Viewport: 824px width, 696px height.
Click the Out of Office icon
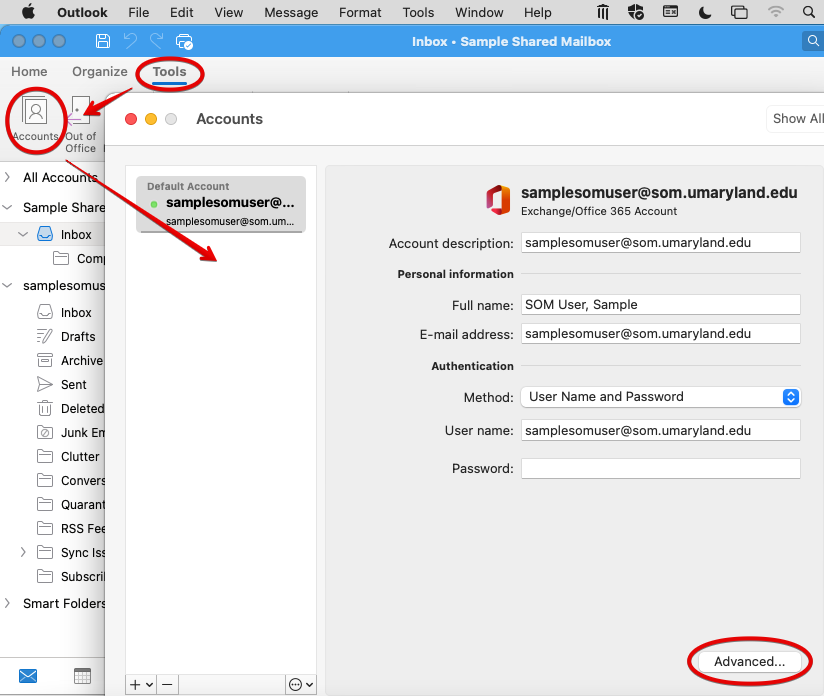click(x=80, y=125)
